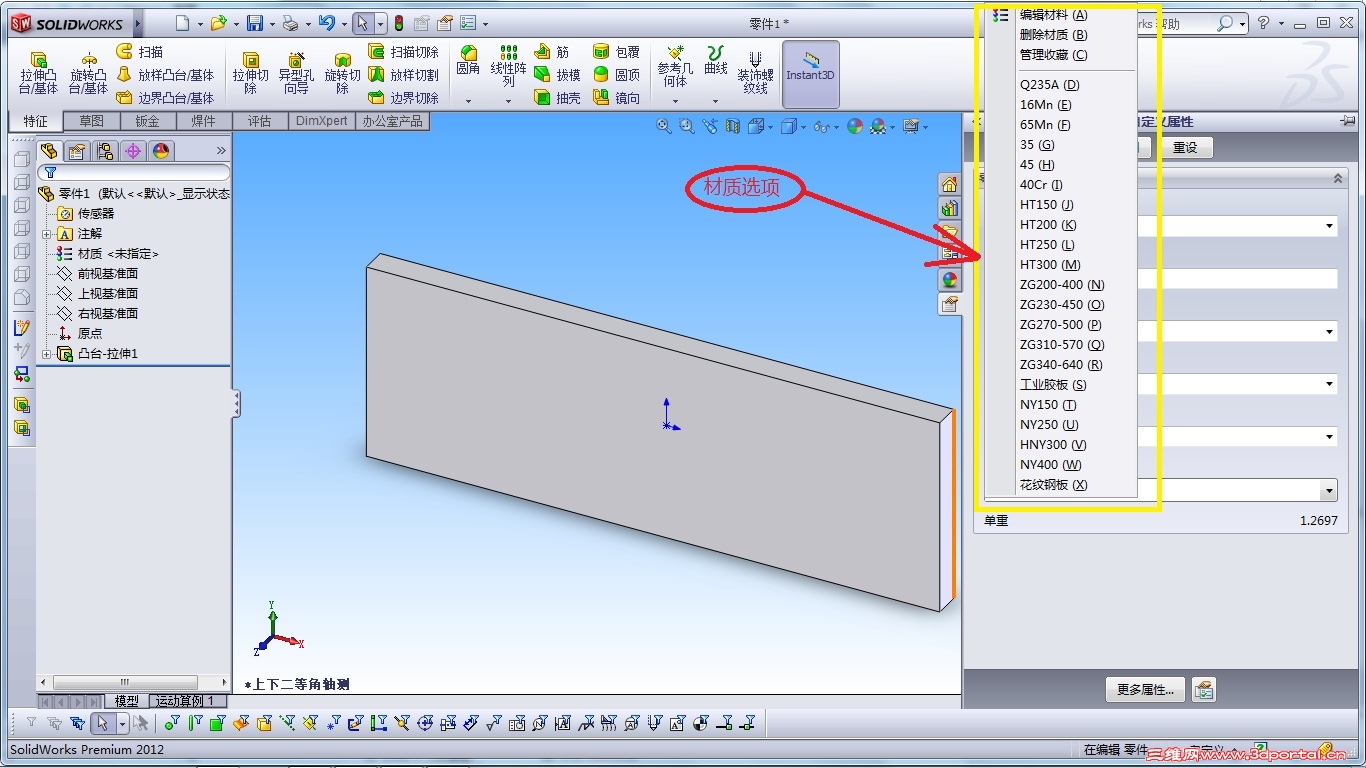The height and width of the screenshot is (768, 1366).
Task: Expand the Undo dropdown arrow
Action: pyautogui.click(x=343, y=24)
